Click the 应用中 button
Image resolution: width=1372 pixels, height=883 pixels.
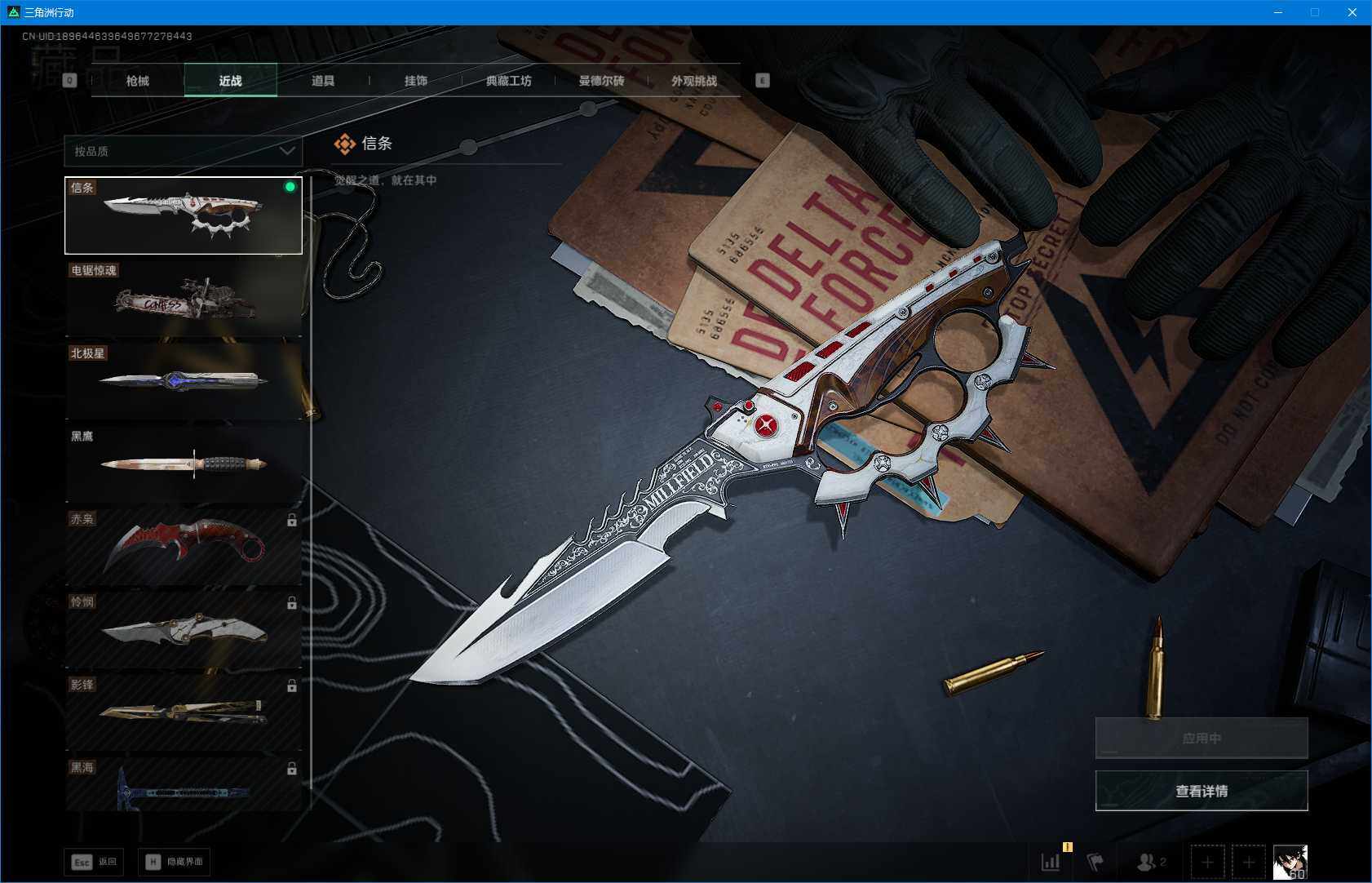[x=1202, y=739]
